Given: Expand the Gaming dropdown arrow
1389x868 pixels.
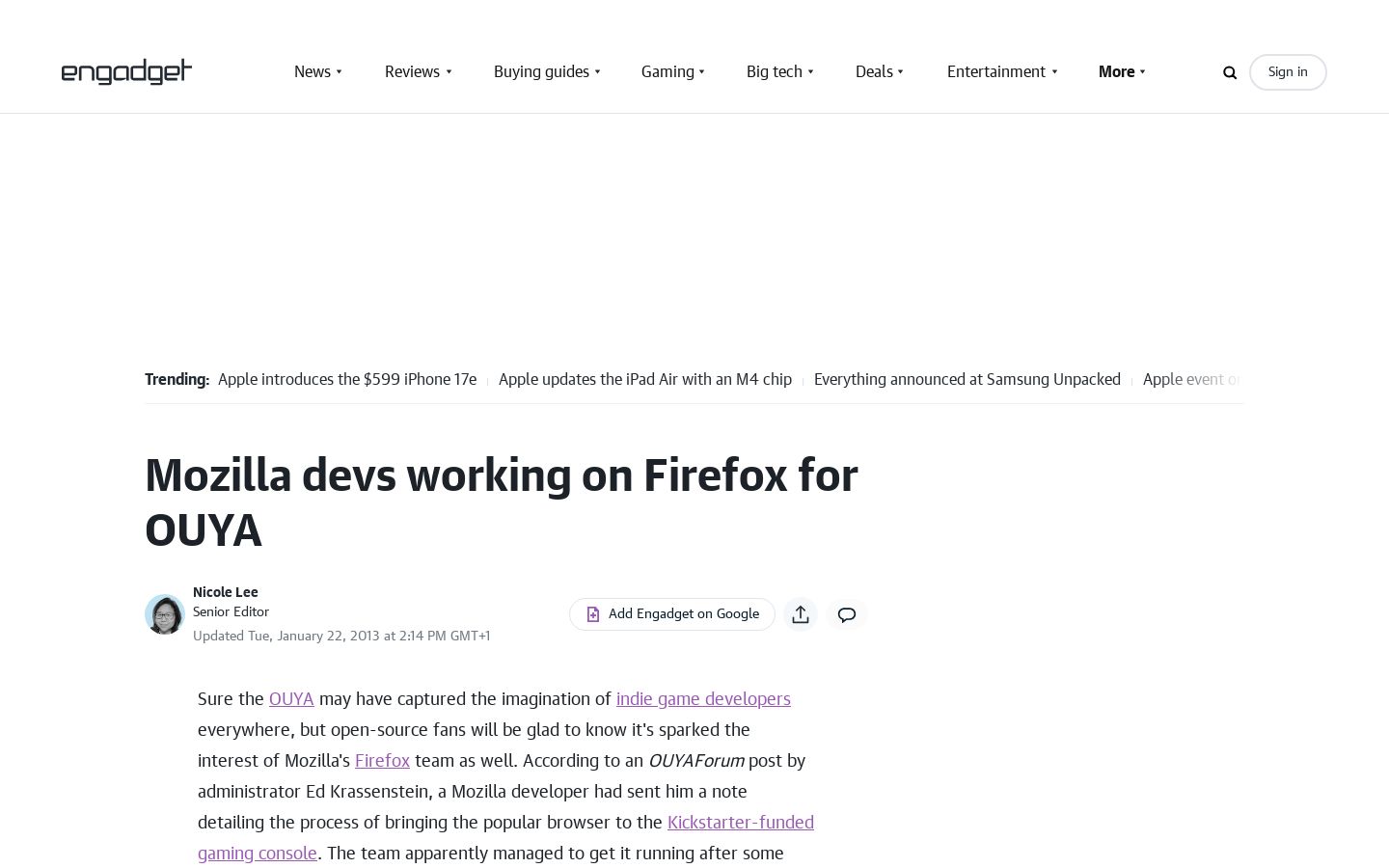Looking at the screenshot, I should [x=702, y=71].
